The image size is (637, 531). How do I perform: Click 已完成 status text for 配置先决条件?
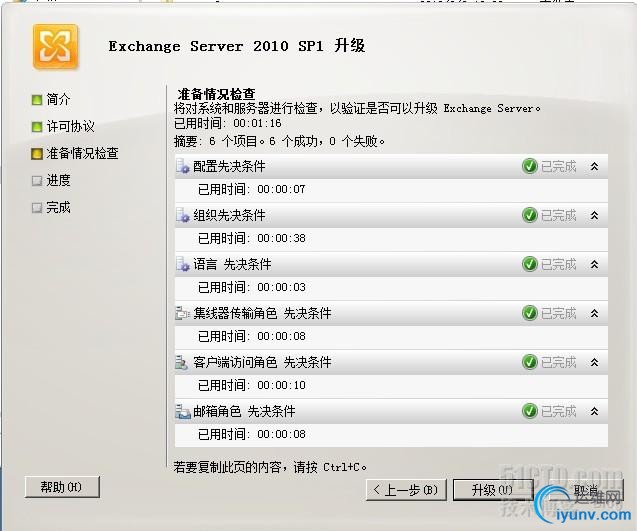(x=559, y=166)
